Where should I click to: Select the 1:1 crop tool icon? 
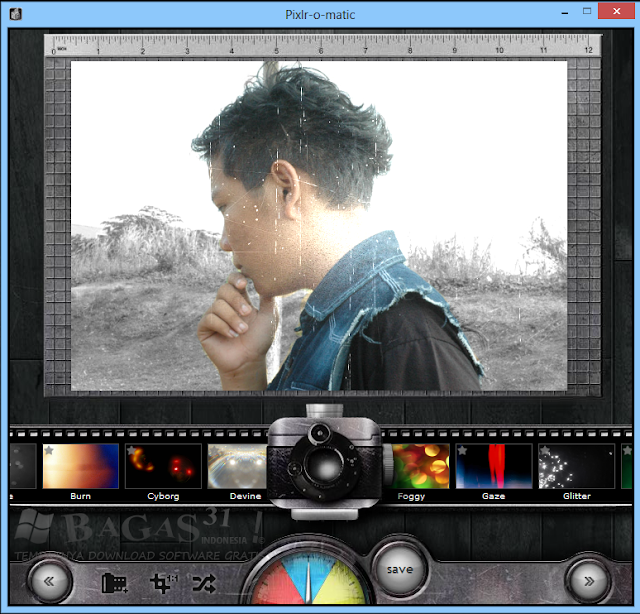(x=164, y=583)
